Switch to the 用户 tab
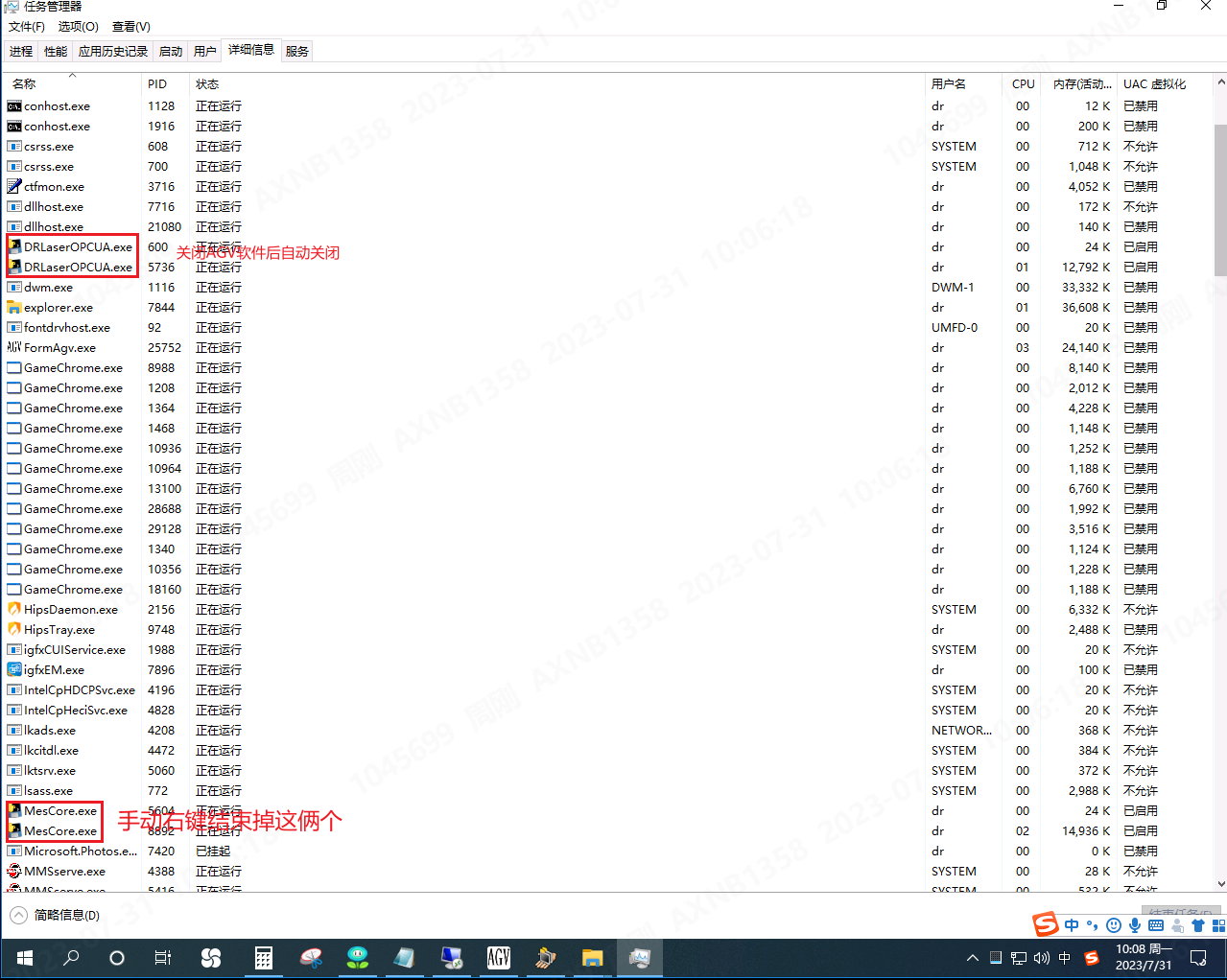The height and width of the screenshot is (980, 1227). click(x=205, y=51)
